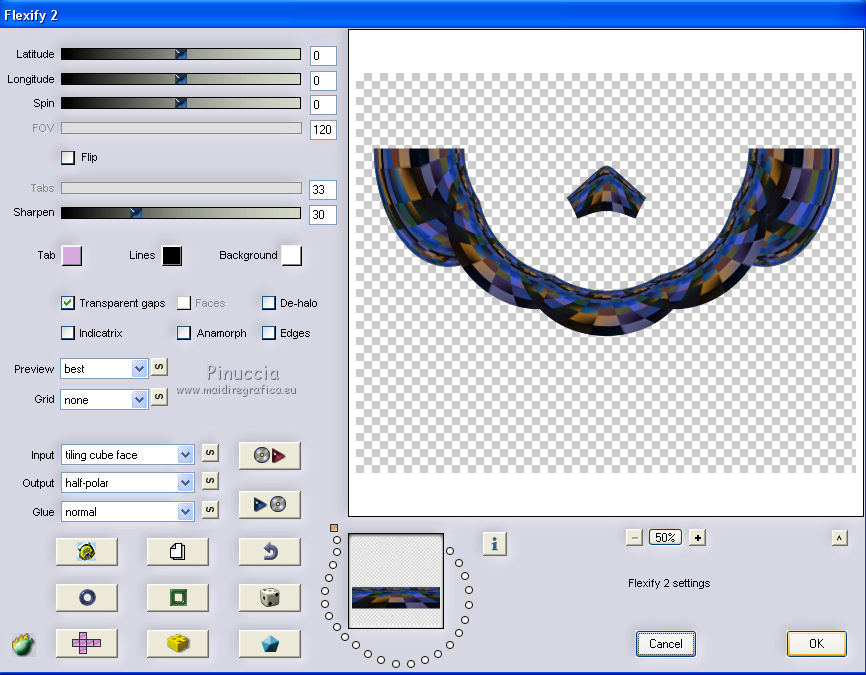Click the green square frame button
This screenshot has width=866, height=675.
click(x=178, y=597)
